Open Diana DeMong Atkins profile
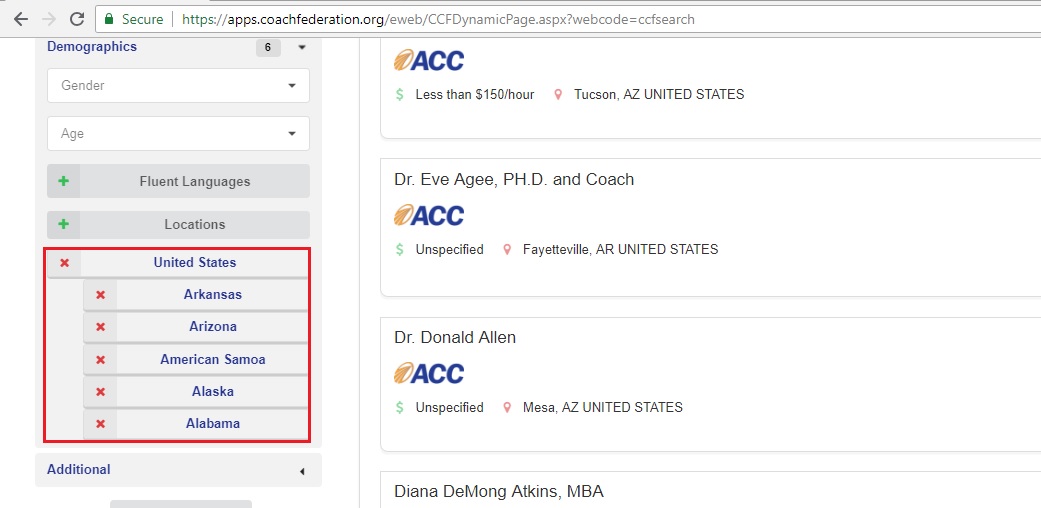 (498, 491)
